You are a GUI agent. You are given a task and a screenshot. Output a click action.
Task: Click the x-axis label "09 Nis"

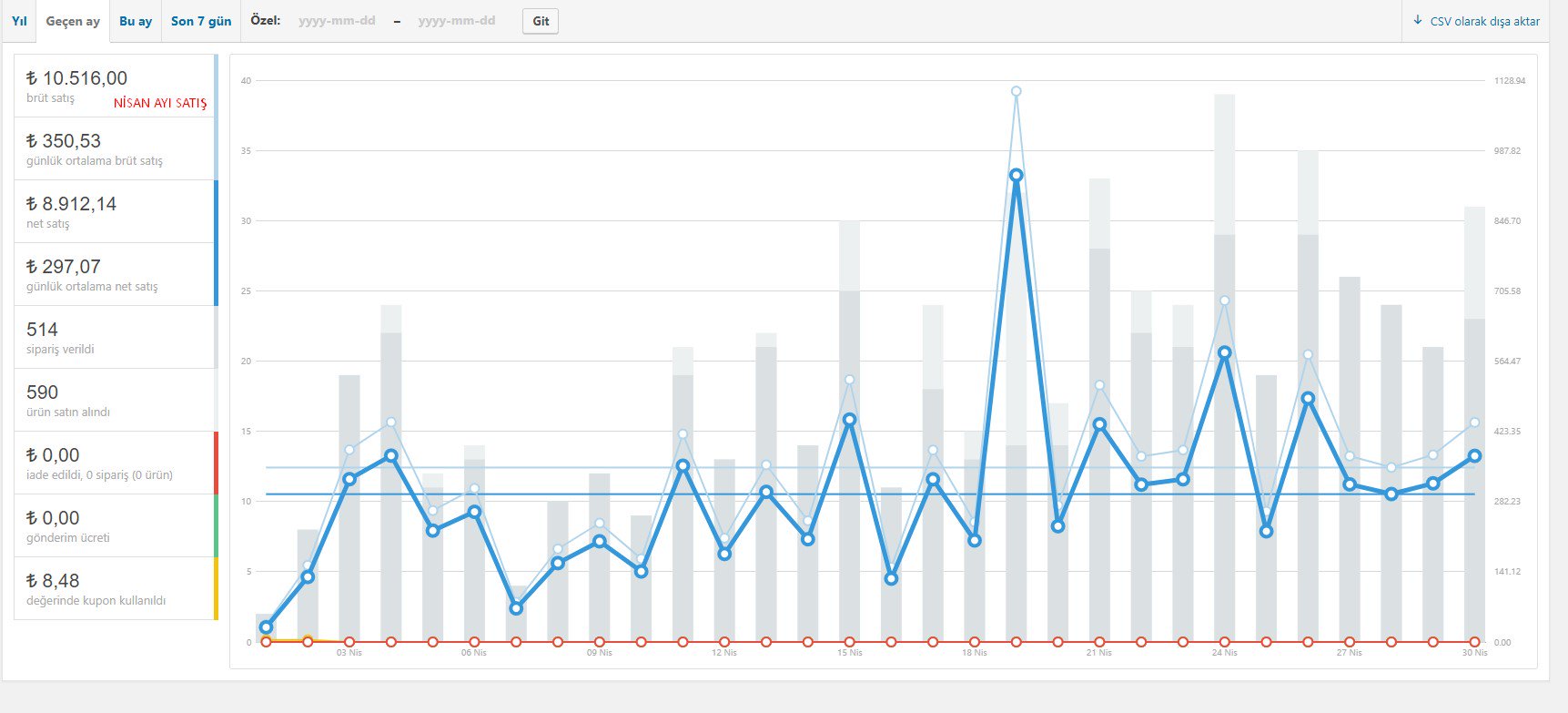point(599,653)
